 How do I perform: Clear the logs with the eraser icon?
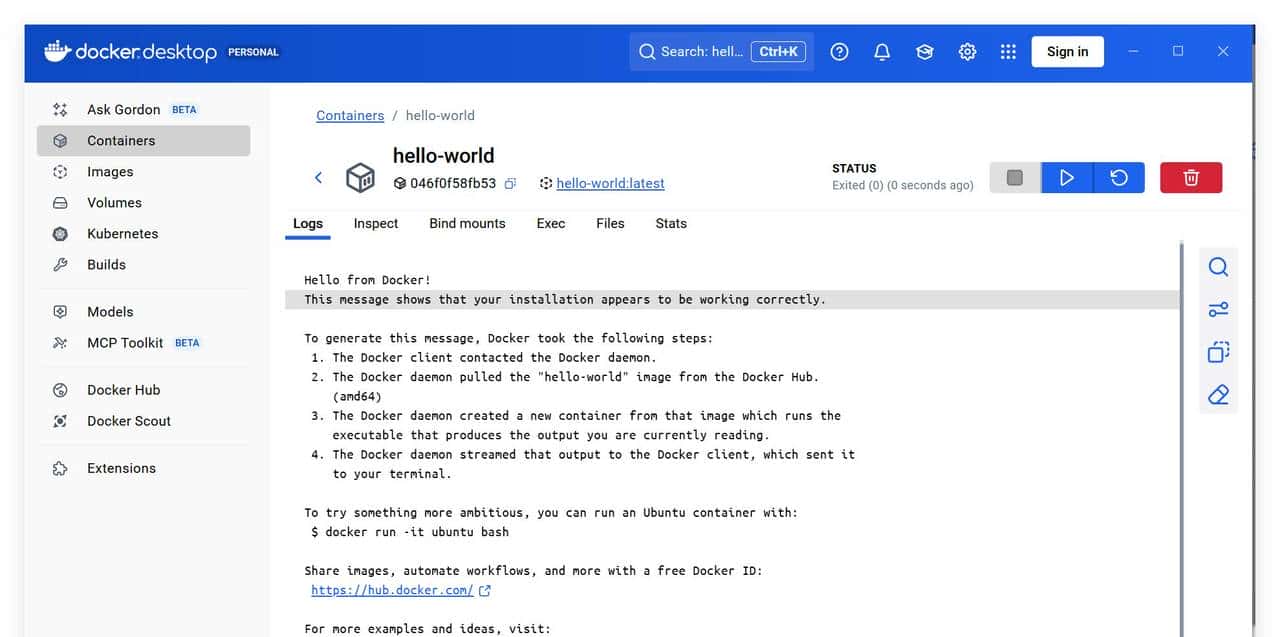click(x=1218, y=394)
